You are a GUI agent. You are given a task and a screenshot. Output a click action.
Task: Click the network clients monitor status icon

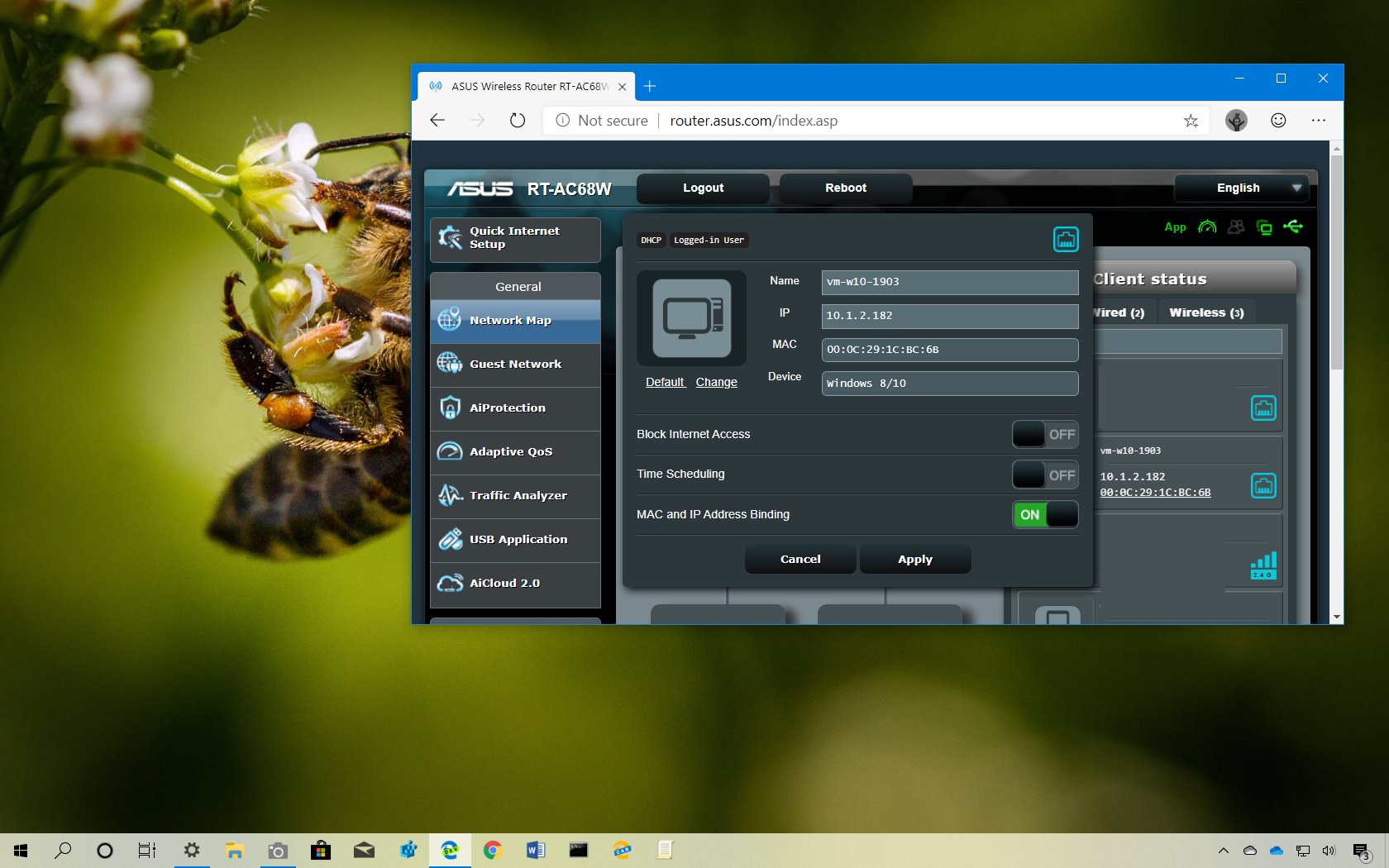click(x=1264, y=227)
